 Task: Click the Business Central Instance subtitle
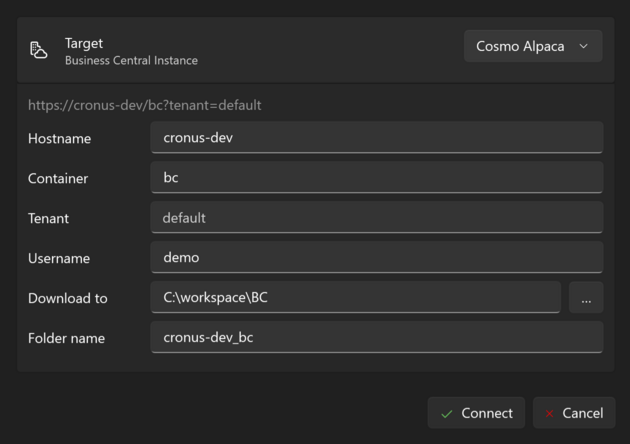click(131, 60)
